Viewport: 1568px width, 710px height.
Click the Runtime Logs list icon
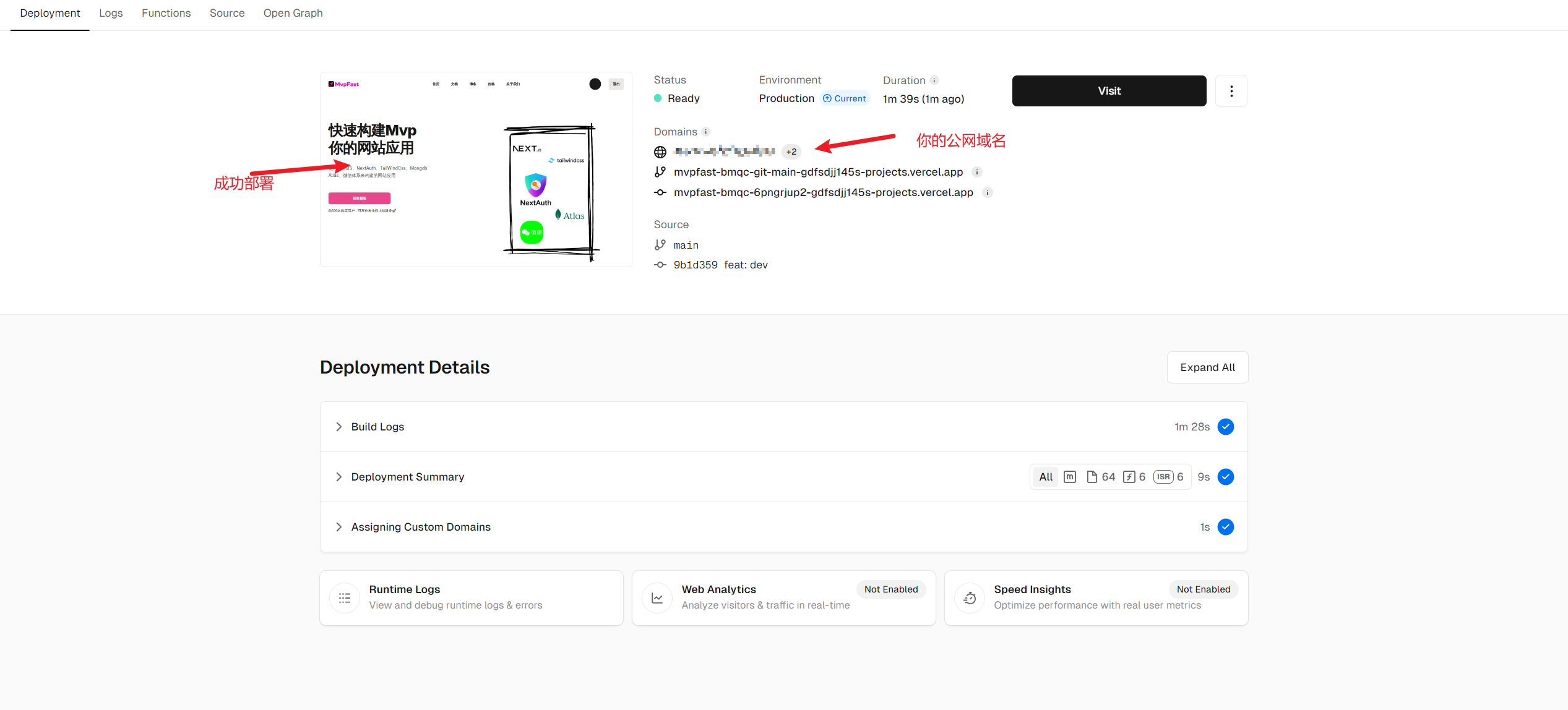tap(345, 598)
